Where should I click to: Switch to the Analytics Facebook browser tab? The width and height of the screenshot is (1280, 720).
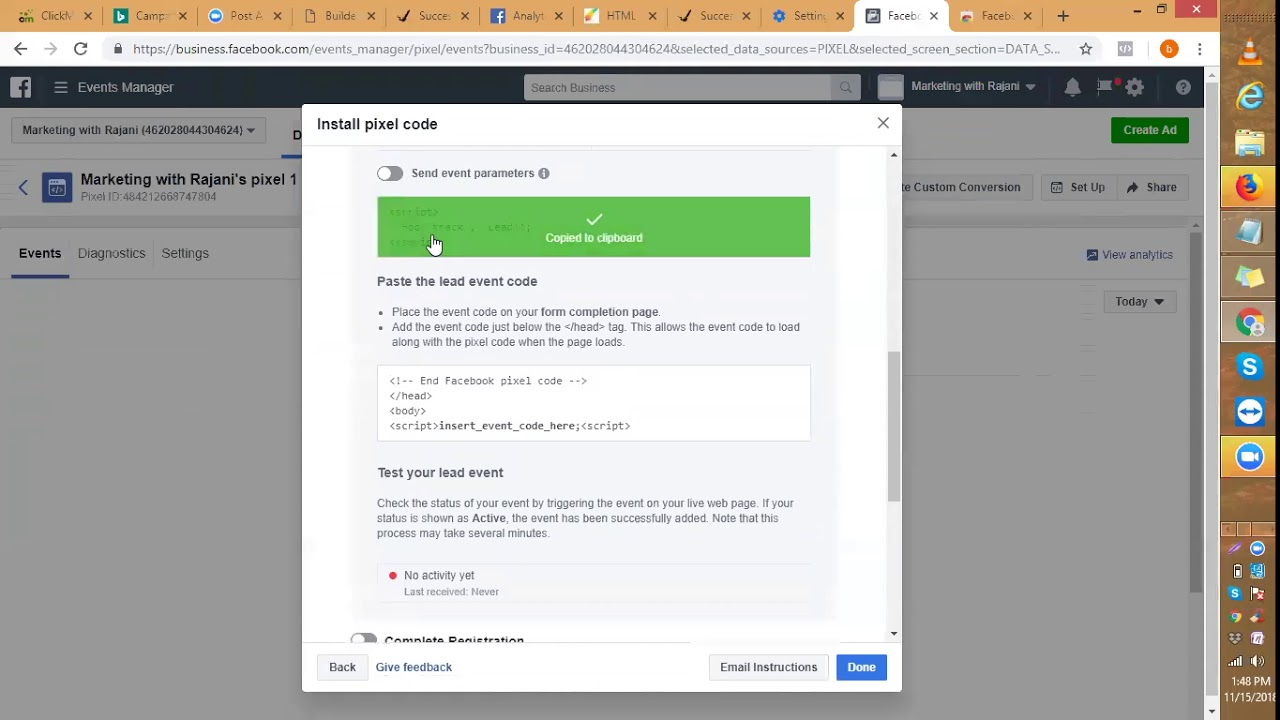coord(526,16)
